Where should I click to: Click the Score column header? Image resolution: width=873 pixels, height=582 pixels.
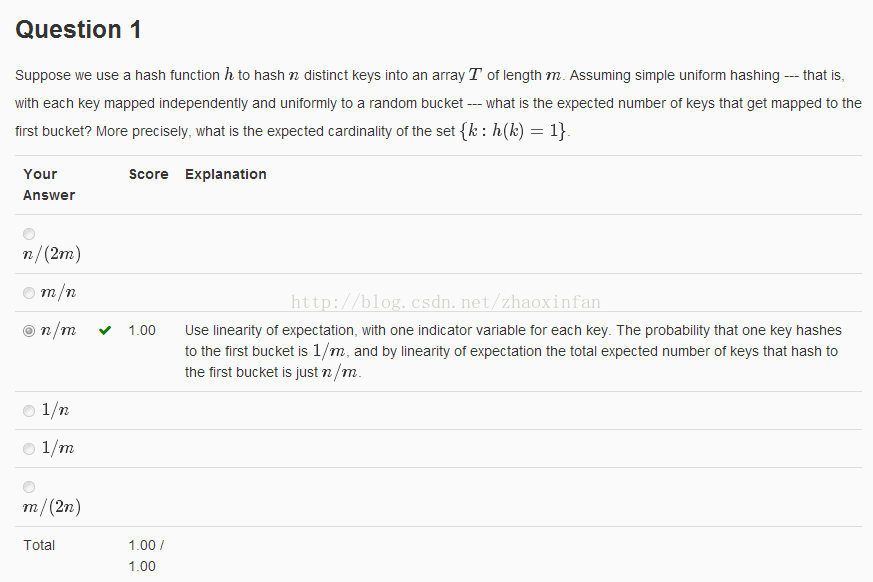149,174
